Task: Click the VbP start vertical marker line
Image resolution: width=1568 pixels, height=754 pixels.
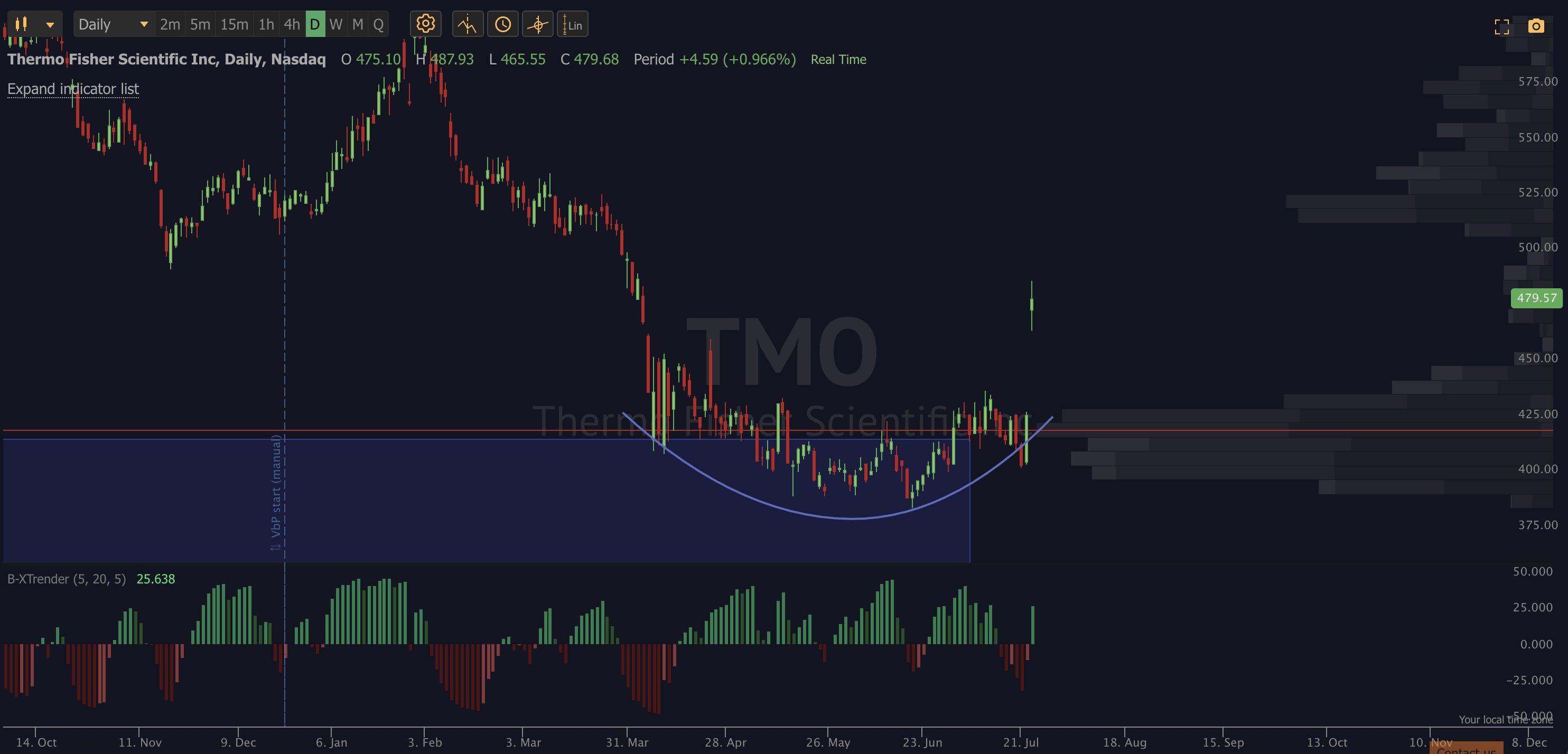Action: 284,383
